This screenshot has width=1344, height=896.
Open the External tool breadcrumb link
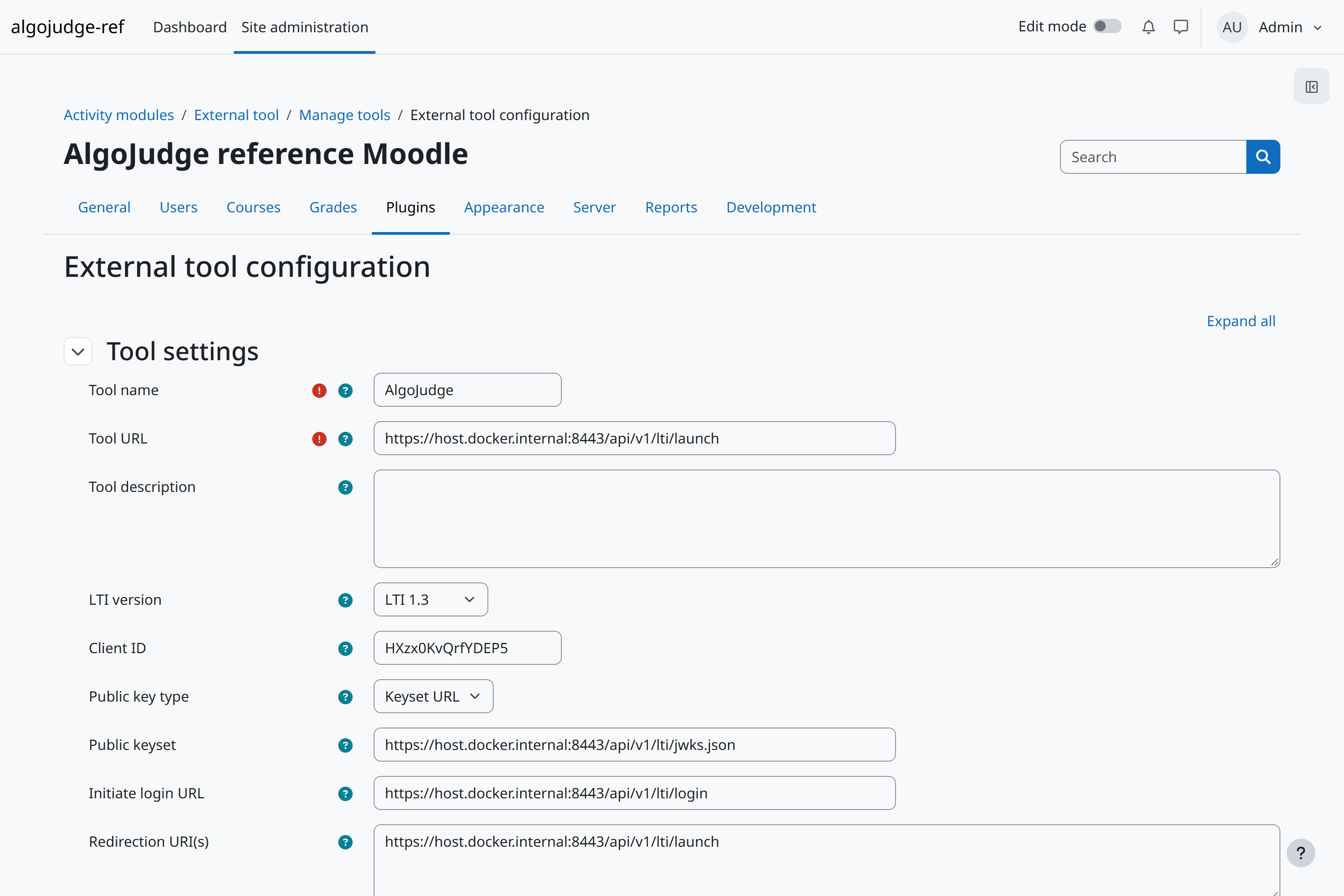(236, 115)
